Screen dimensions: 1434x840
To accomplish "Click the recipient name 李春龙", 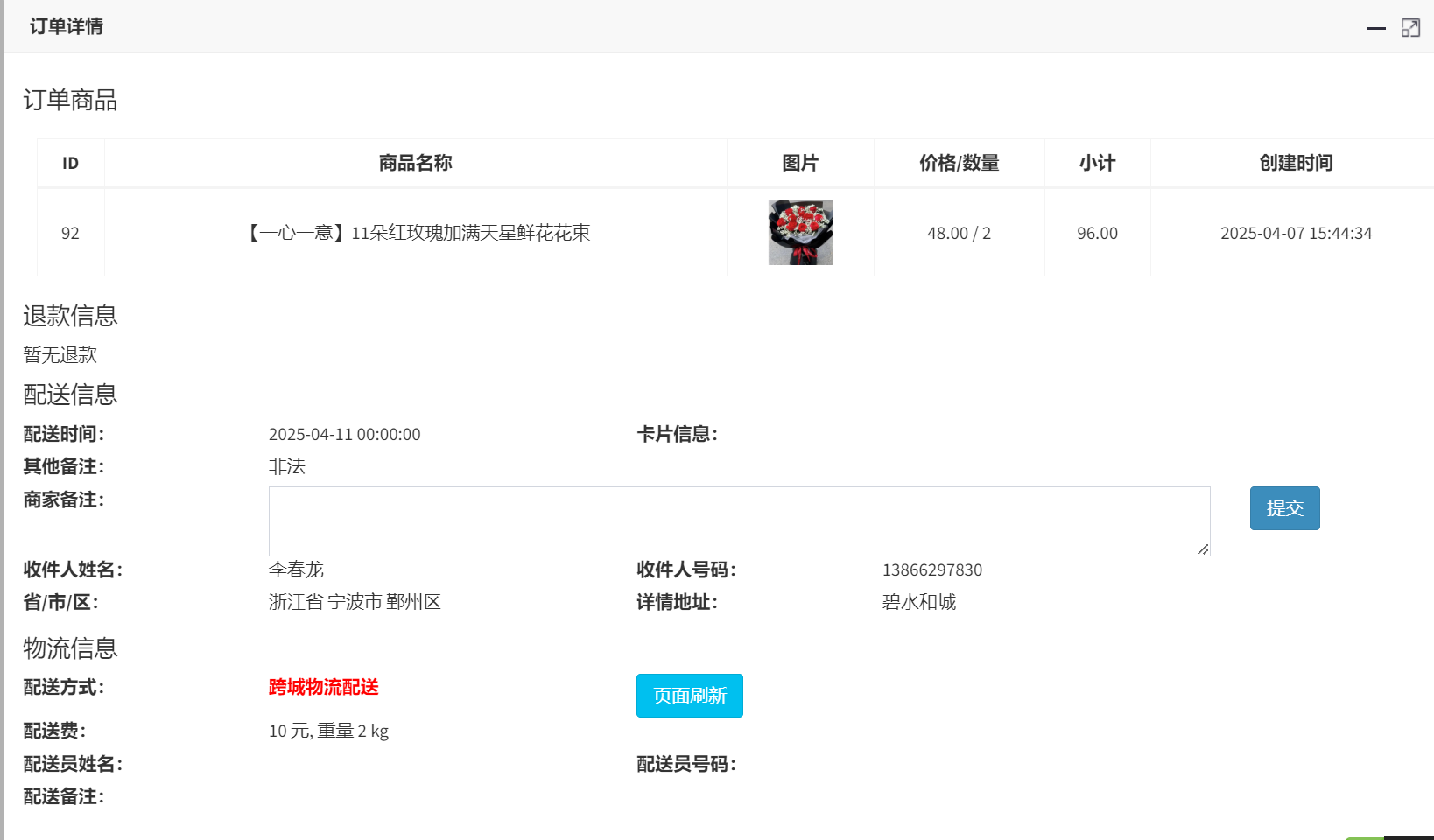I will pyautogui.click(x=296, y=570).
